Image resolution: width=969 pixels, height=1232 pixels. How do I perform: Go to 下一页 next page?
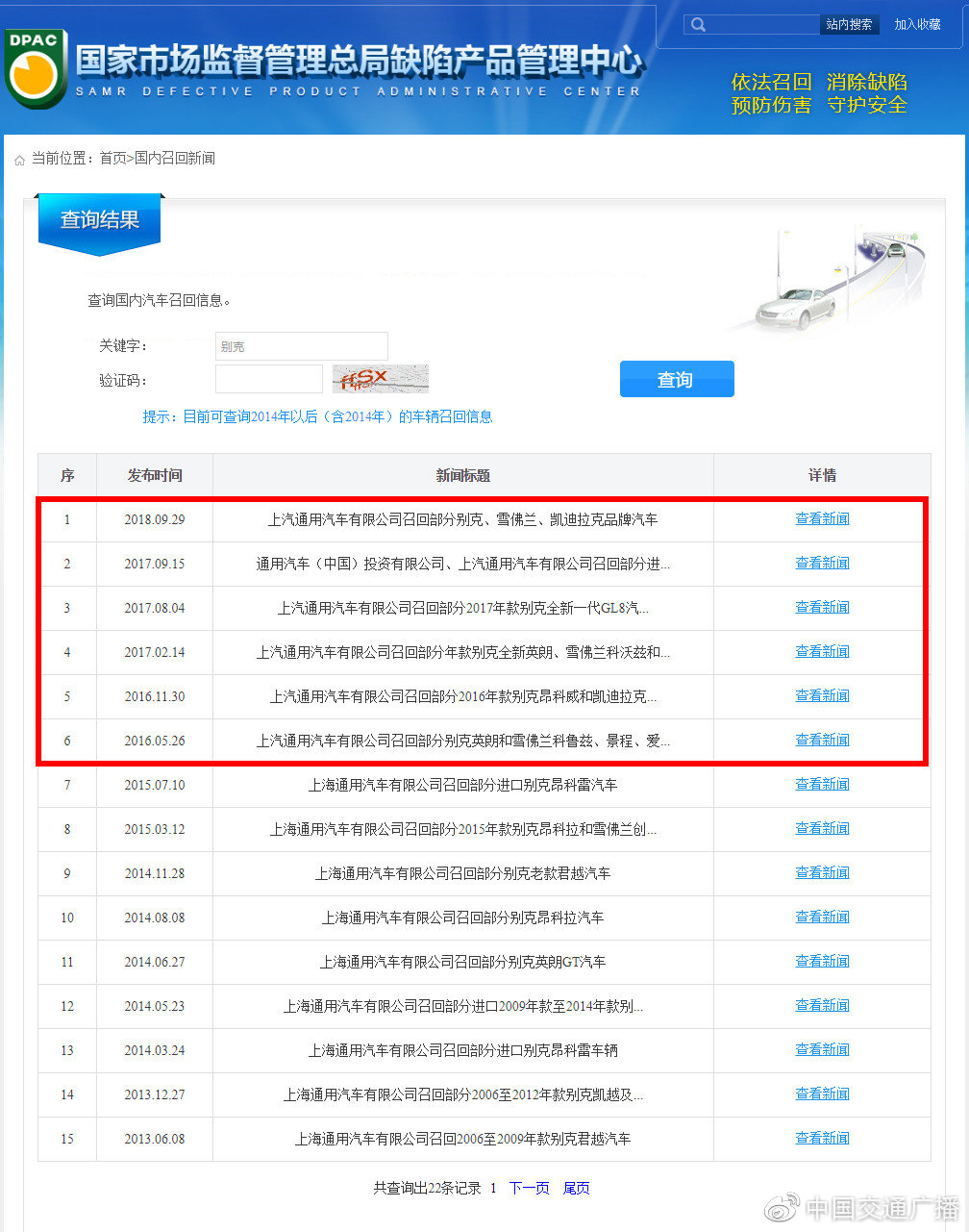pyautogui.click(x=529, y=1188)
